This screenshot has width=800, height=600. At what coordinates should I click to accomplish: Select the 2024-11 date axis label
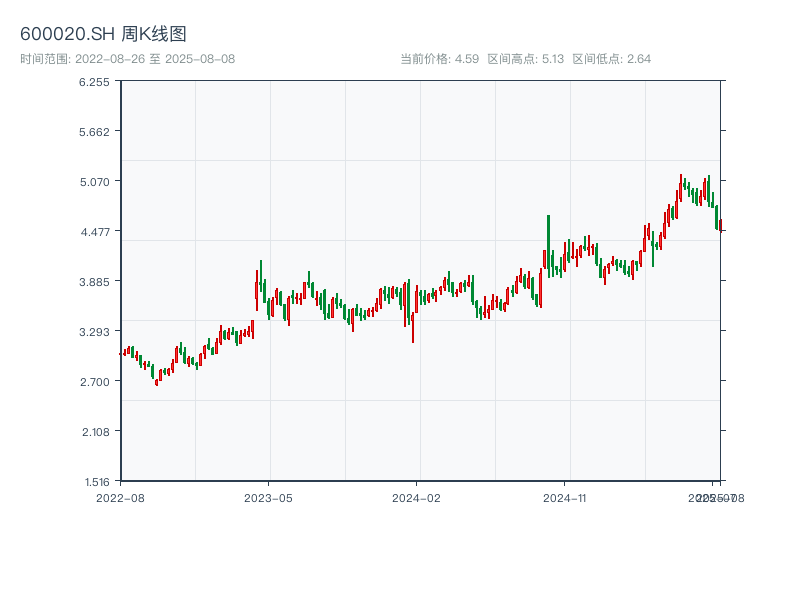pos(565,497)
